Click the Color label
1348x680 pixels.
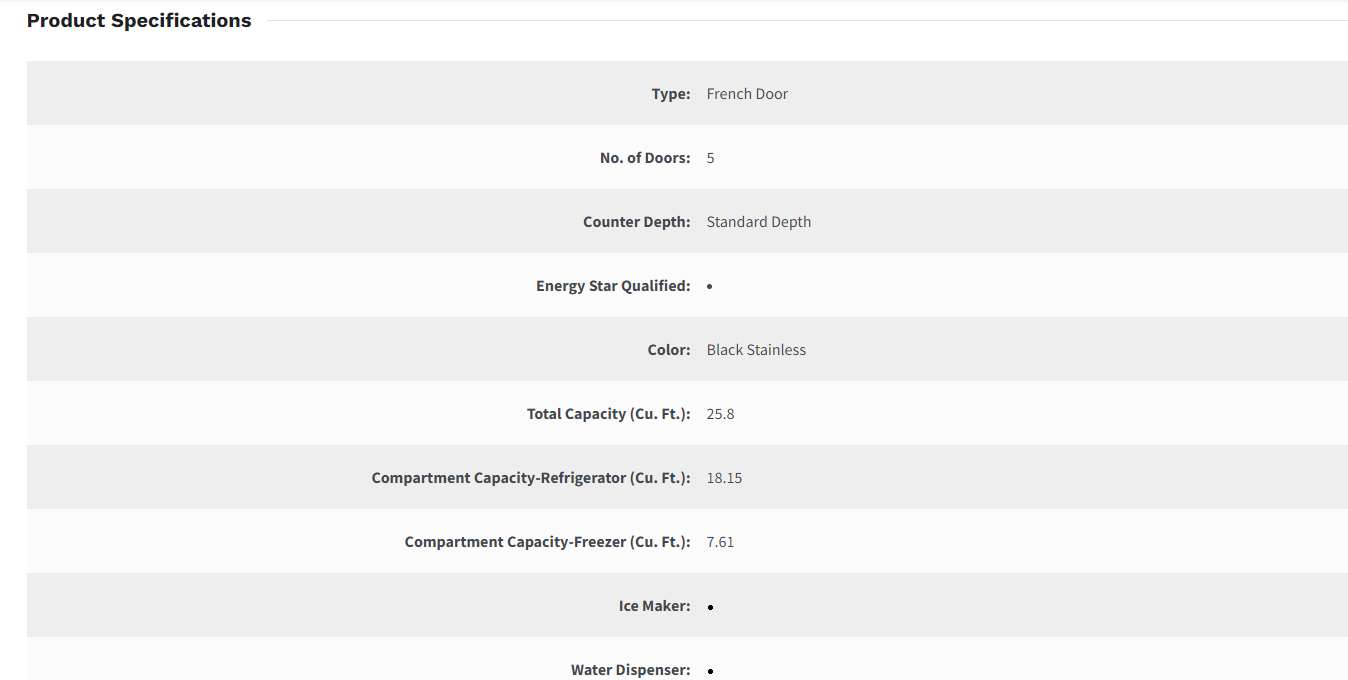668,350
